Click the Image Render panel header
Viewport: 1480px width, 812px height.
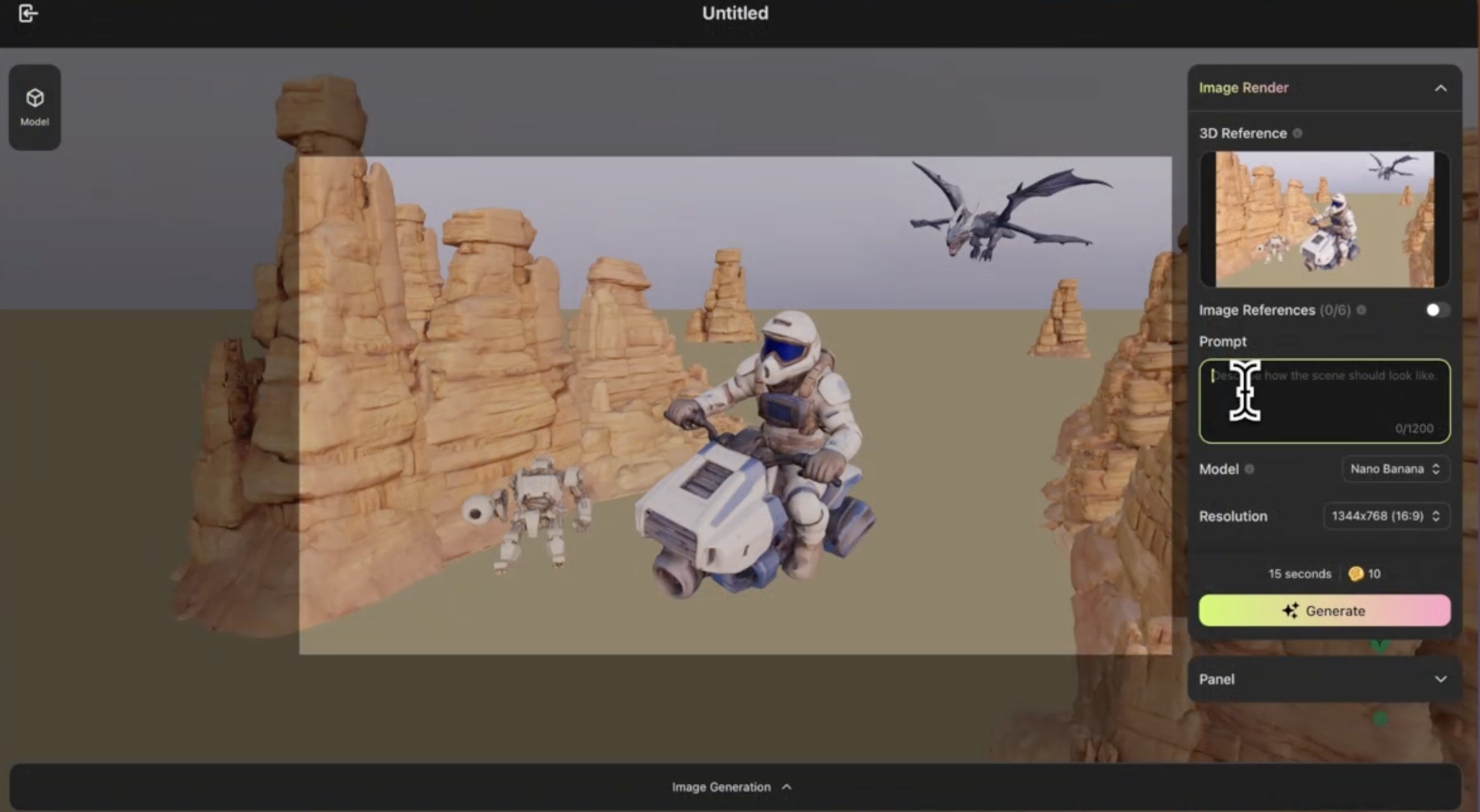(x=1244, y=88)
